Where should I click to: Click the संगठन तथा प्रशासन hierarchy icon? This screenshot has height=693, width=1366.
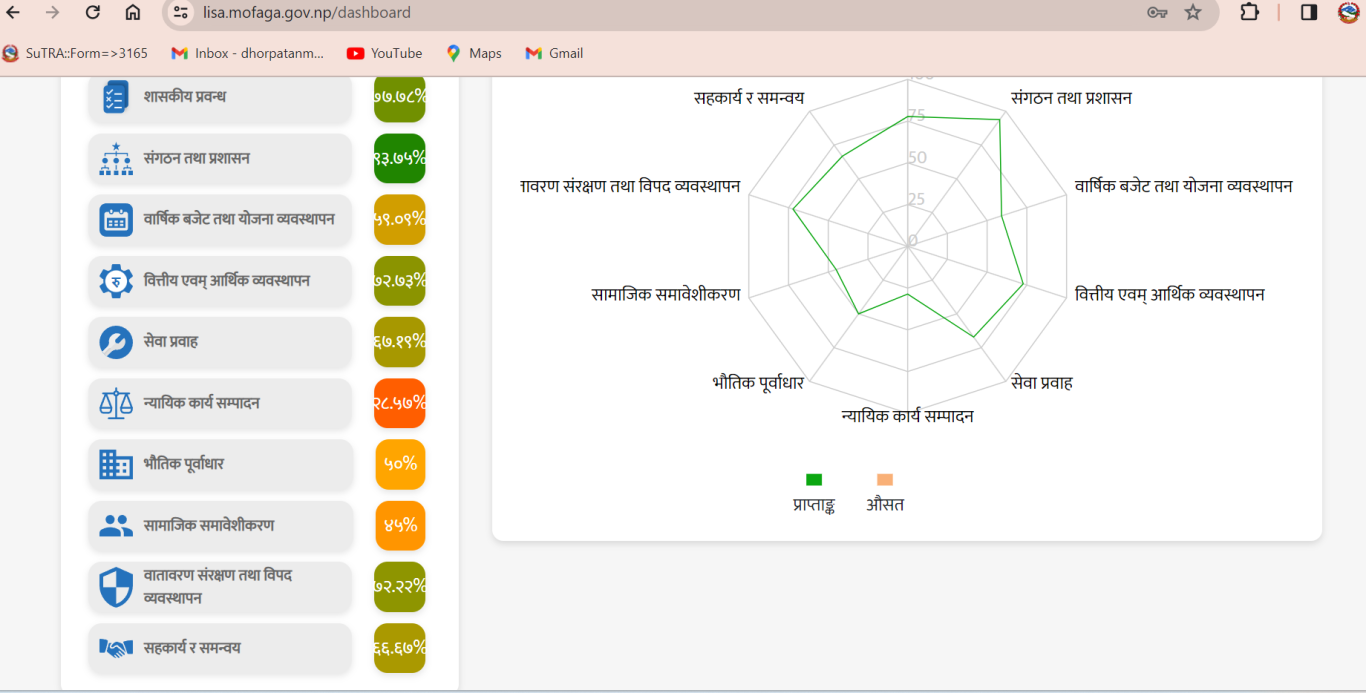pyautogui.click(x=116, y=159)
